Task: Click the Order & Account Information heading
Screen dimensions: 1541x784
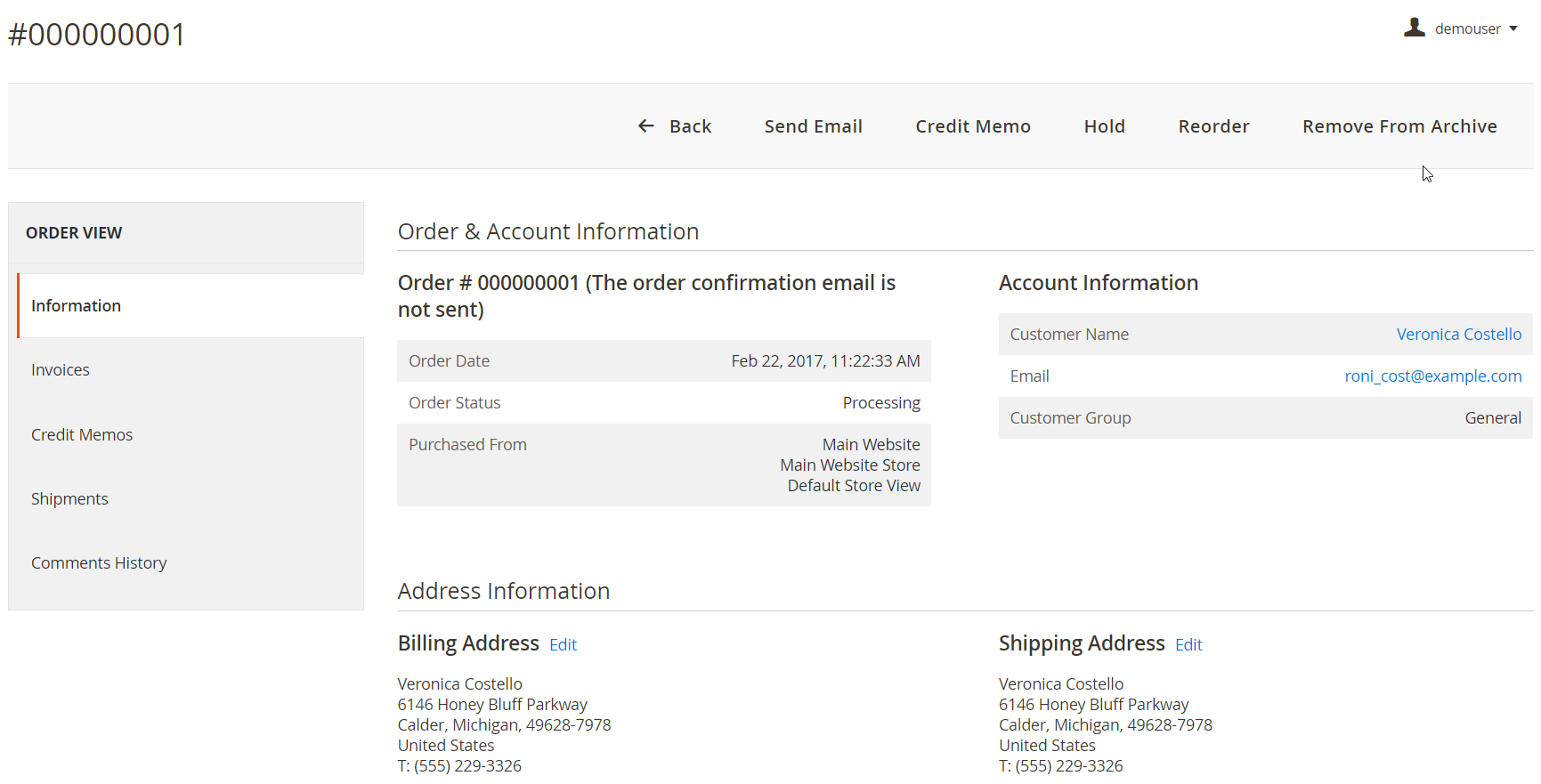Action: click(x=547, y=231)
